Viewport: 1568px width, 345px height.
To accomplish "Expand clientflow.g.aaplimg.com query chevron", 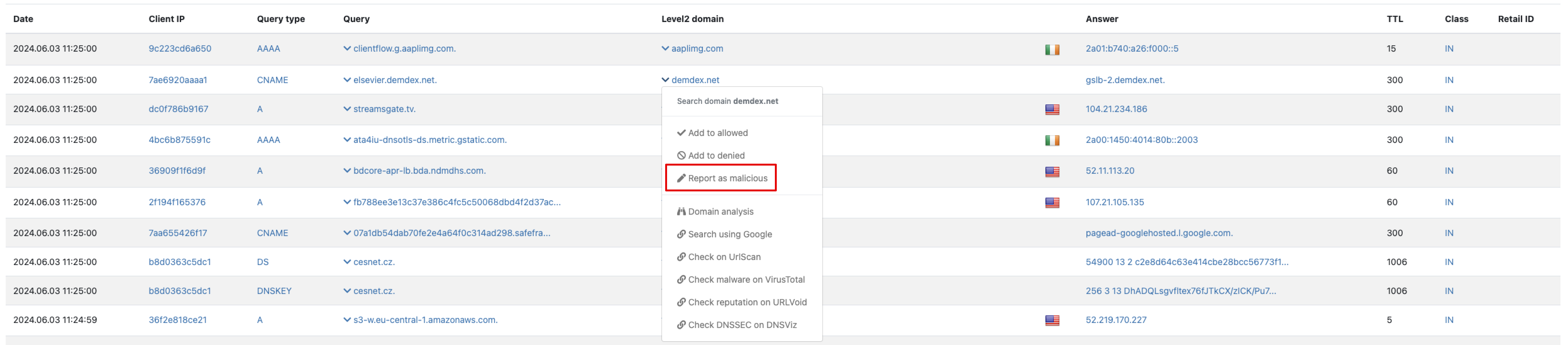I will point(347,49).
